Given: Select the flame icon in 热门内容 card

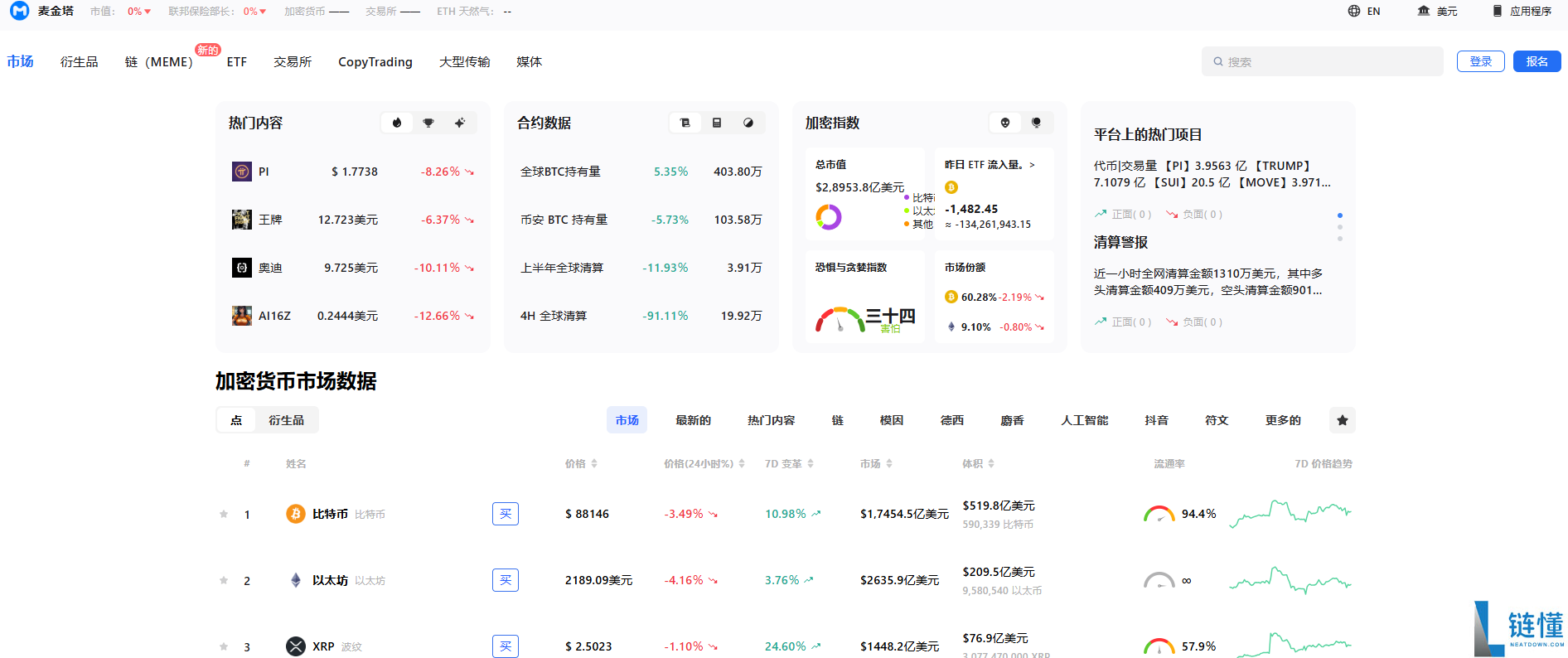Looking at the screenshot, I should tap(397, 123).
